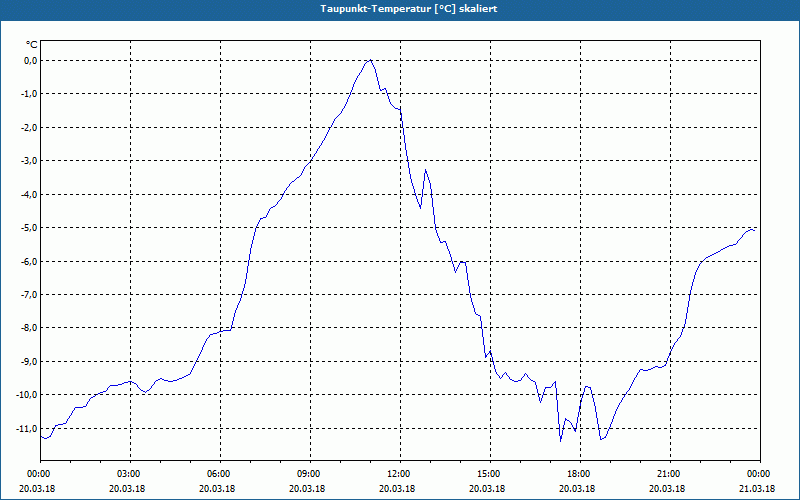Viewport: 800px width, 500px height.
Task: Click the -4,0 y-axis label
Action: tap(29, 194)
